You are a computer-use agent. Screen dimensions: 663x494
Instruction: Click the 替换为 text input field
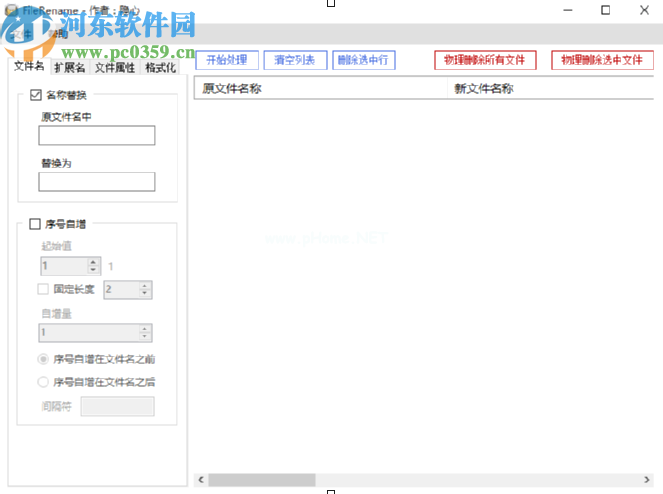click(97, 181)
